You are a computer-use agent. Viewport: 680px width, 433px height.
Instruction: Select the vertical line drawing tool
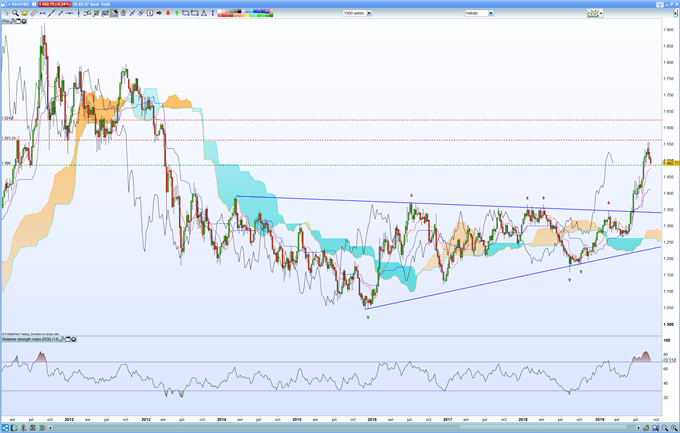click(x=78, y=13)
